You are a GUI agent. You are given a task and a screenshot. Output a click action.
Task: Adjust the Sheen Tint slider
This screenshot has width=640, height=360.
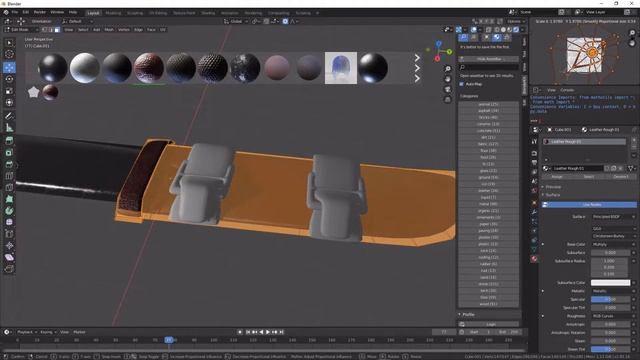tap(610, 349)
